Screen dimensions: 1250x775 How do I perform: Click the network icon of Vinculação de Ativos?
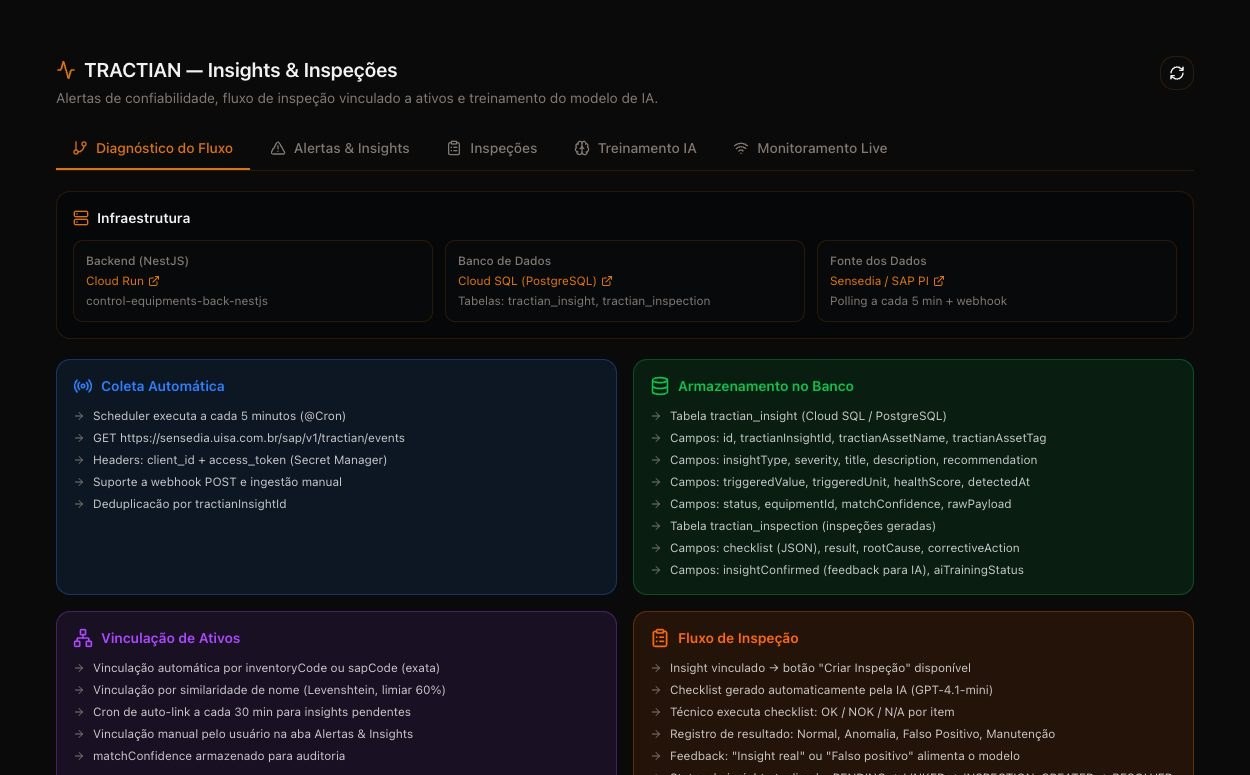(x=83, y=638)
